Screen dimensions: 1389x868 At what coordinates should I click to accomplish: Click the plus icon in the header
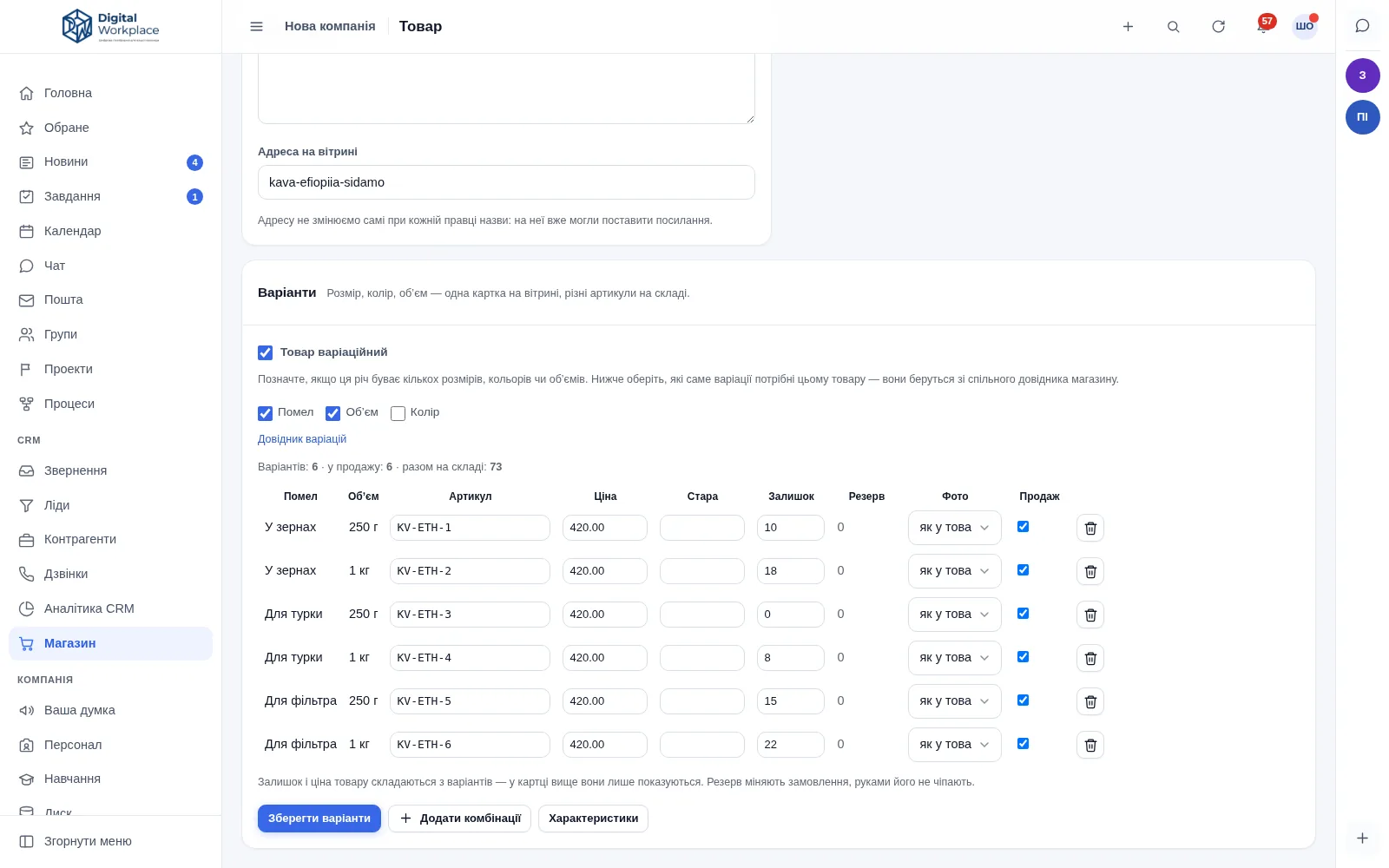point(1128,27)
